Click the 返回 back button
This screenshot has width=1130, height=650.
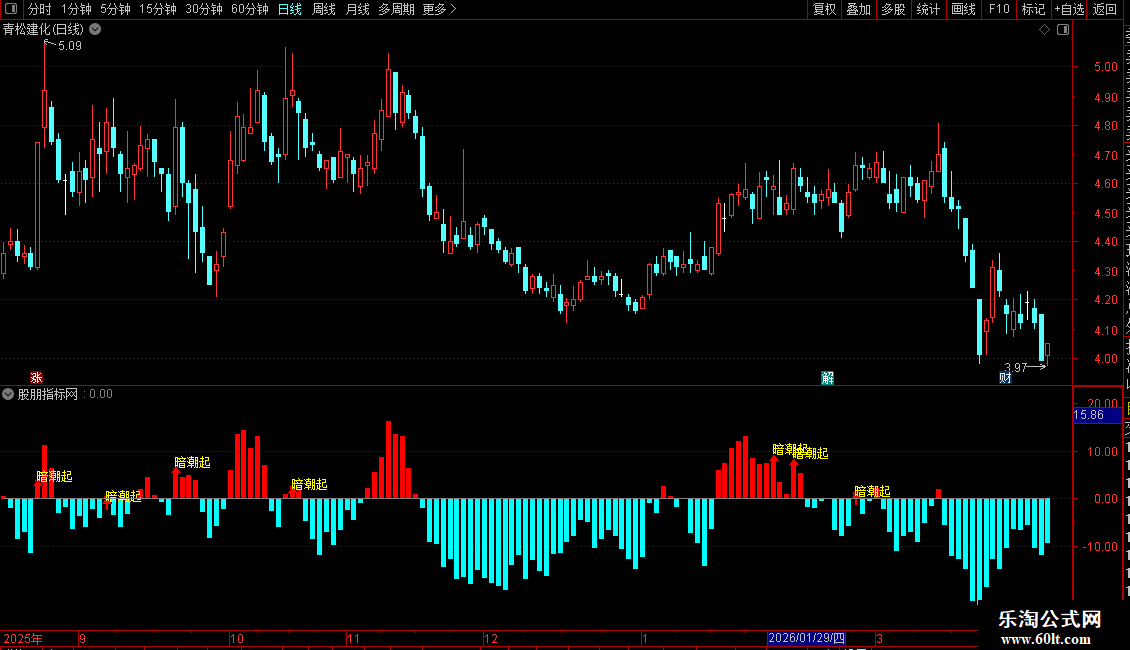pyautogui.click(x=1104, y=9)
